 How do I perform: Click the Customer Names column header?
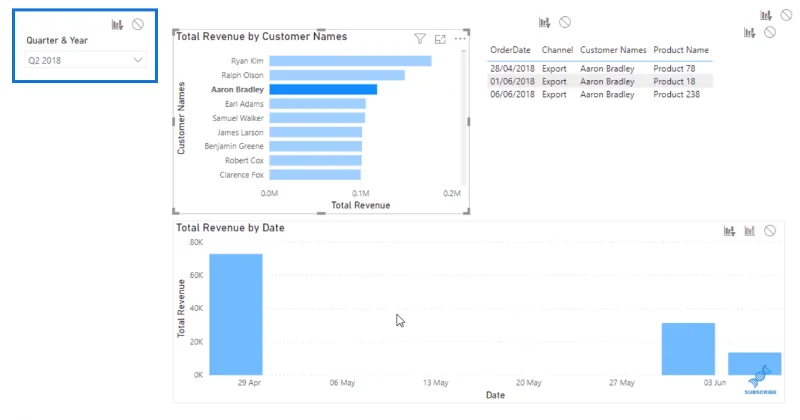click(x=613, y=50)
